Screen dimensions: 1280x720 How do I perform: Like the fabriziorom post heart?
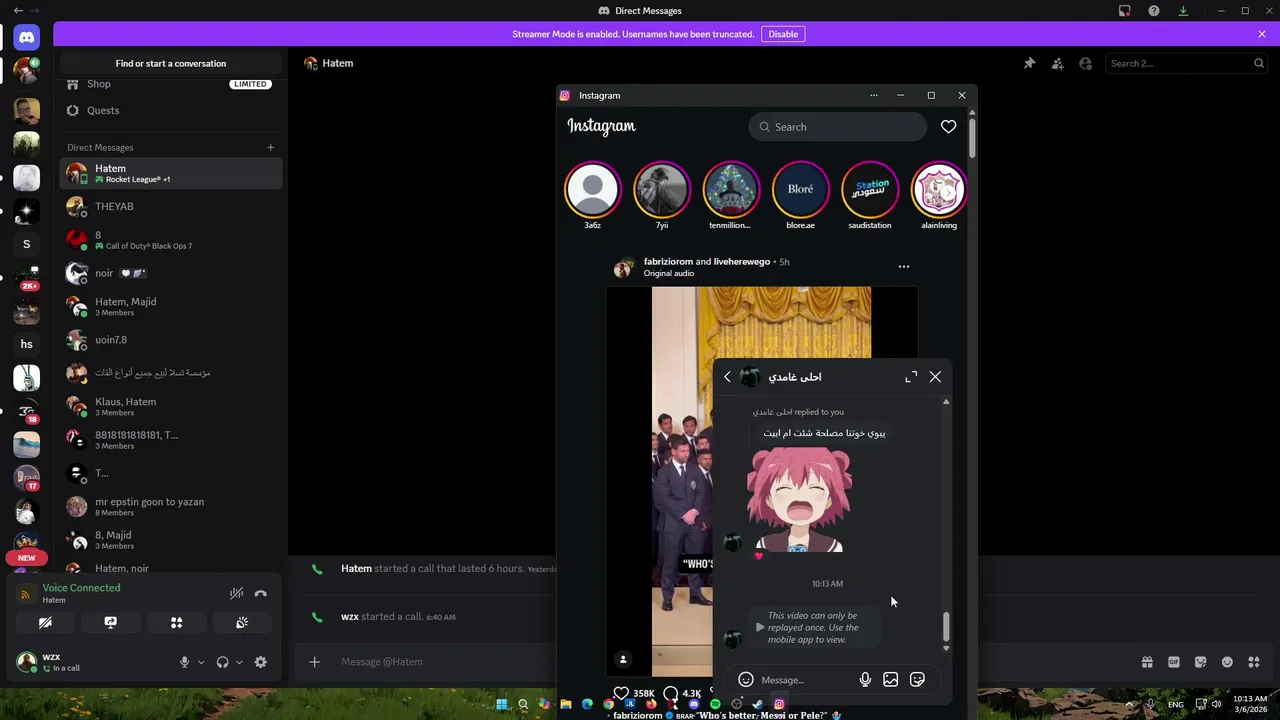point(621,693)
